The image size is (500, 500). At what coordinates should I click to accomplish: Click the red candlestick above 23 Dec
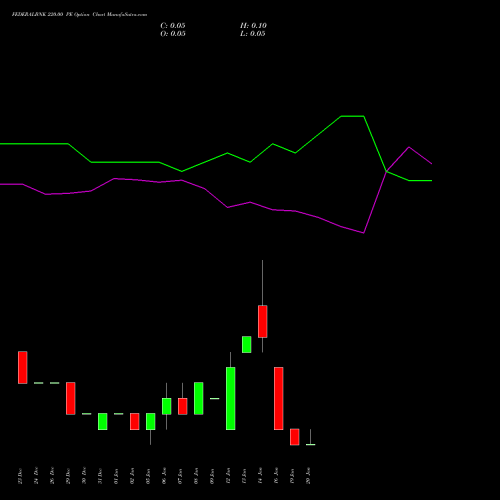click(23, 367)
